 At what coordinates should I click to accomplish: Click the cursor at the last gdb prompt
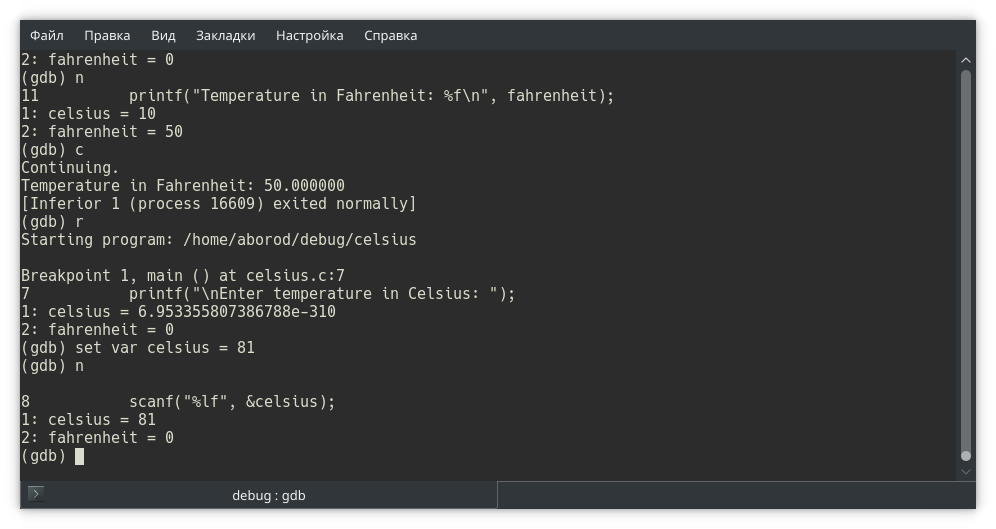tap(79, 456)
